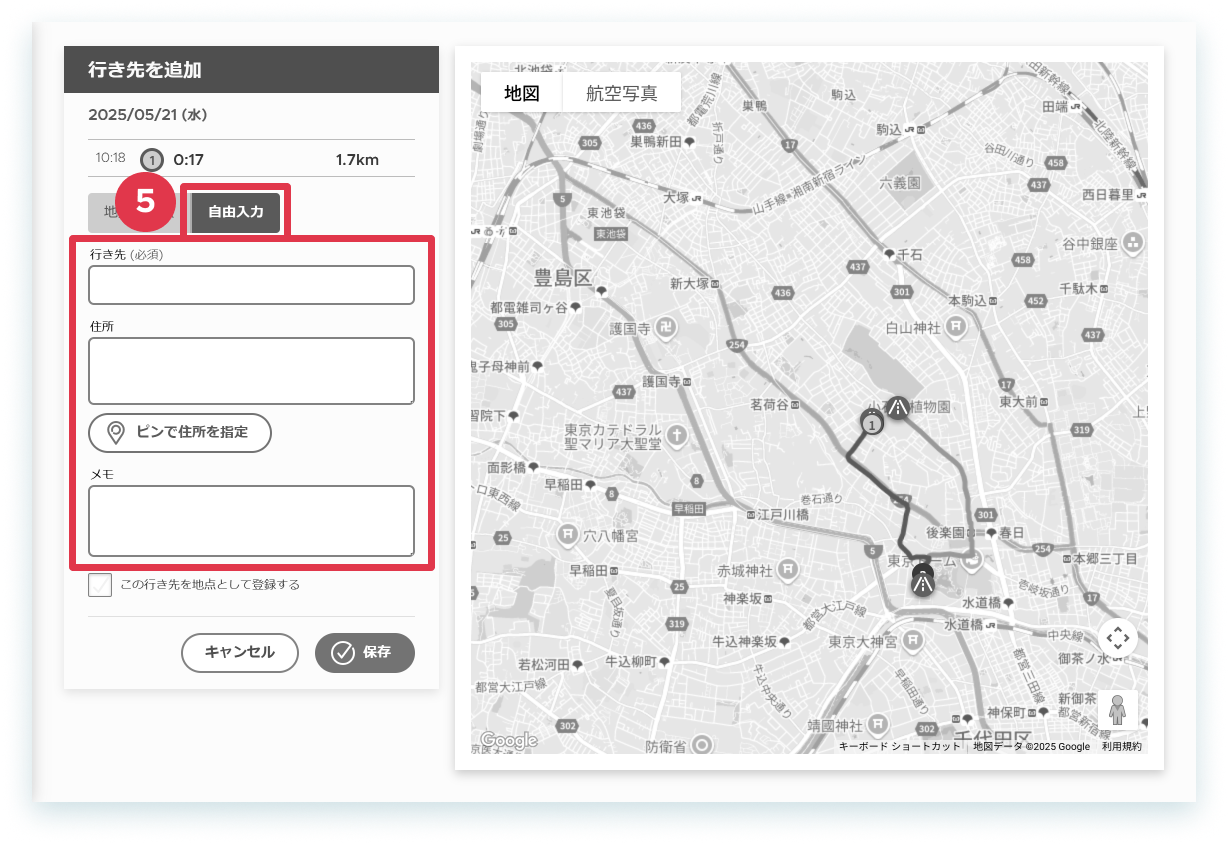Click the checkmark icon in 保存 button
Image resolution: width=1228 pixels, height=844 pixels.
[x=343, y=653]
